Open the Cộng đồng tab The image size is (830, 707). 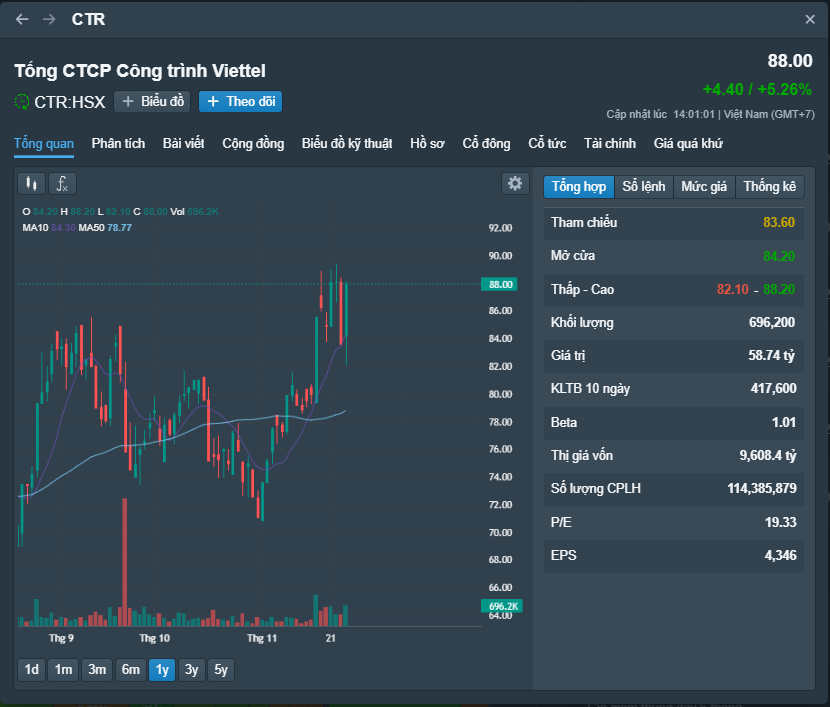[253, 143]
